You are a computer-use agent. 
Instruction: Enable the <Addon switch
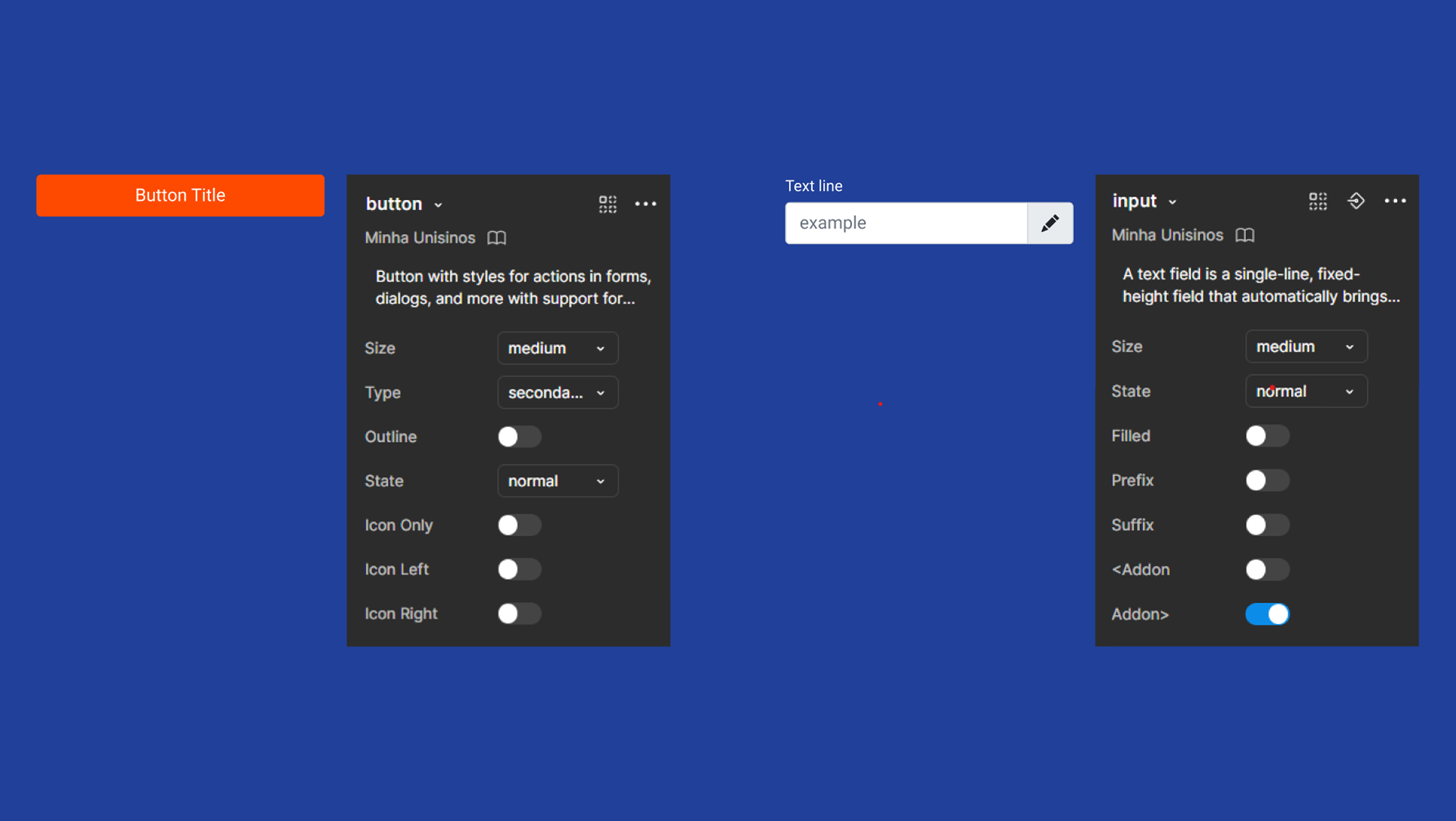1267,569
